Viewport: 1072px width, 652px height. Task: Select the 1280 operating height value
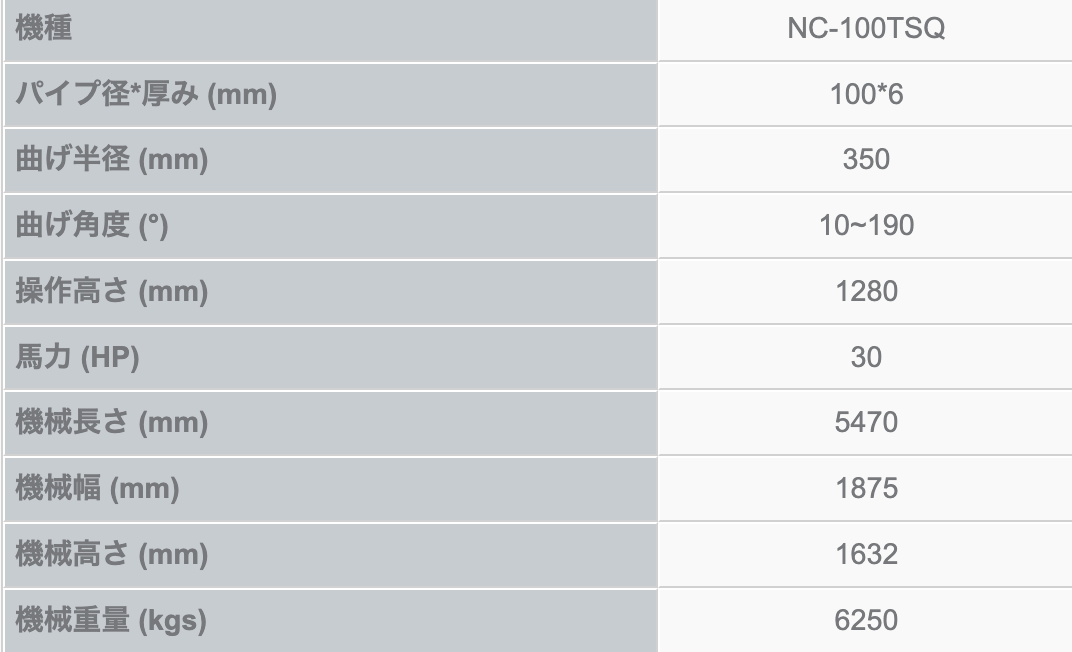pyautogui.click(x=866, y=292)
